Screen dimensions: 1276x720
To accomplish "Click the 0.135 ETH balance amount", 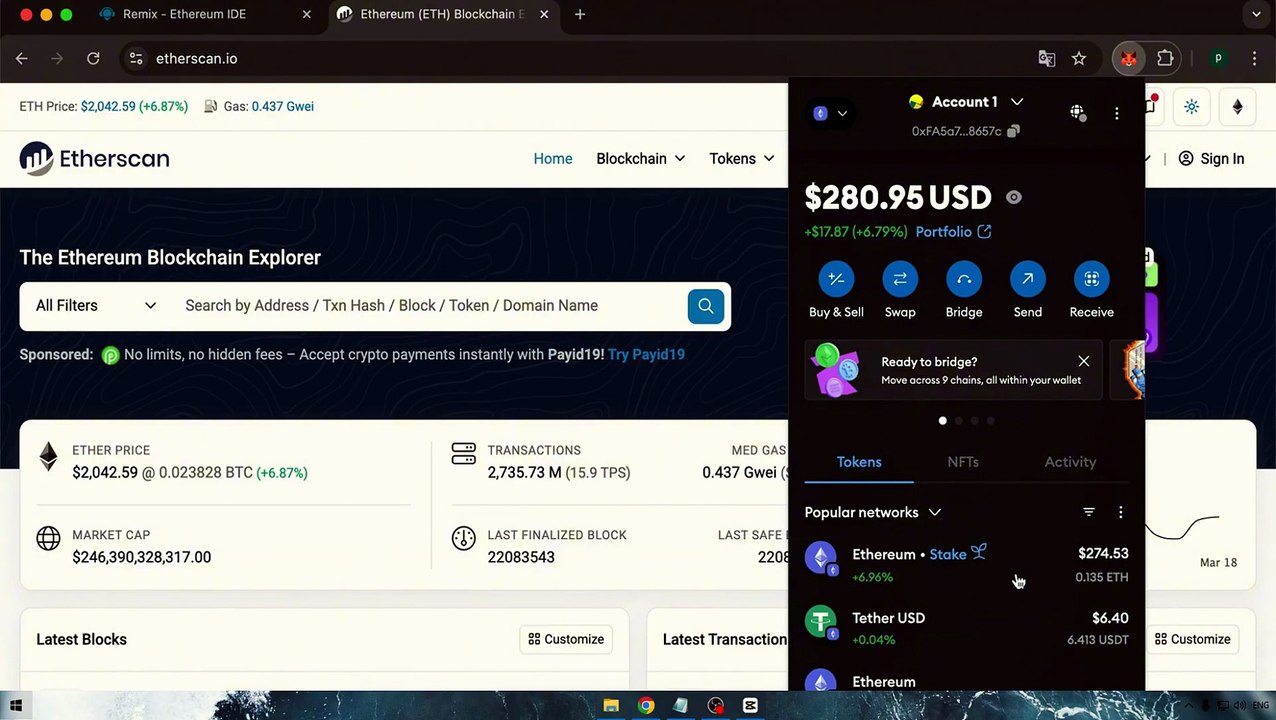I will [1102, 577].
